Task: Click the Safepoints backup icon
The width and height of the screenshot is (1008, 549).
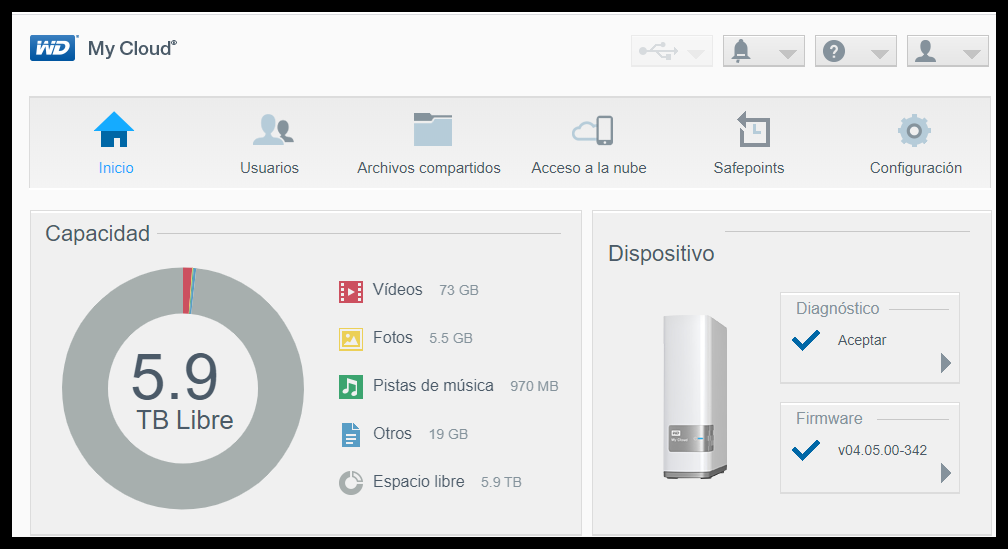Action: coord(753,129)
